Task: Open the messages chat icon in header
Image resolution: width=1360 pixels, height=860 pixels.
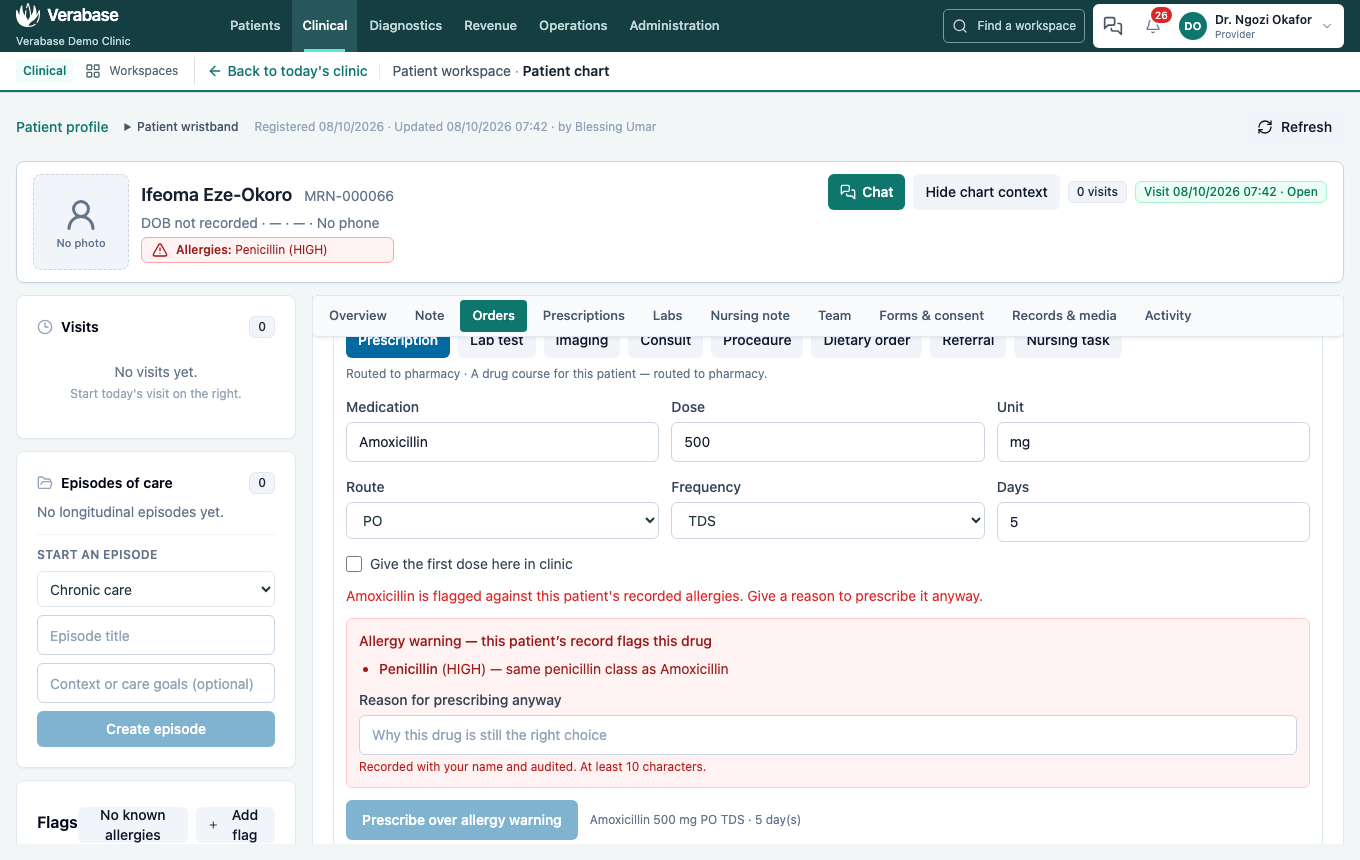Action: [x=1113, y=26]
